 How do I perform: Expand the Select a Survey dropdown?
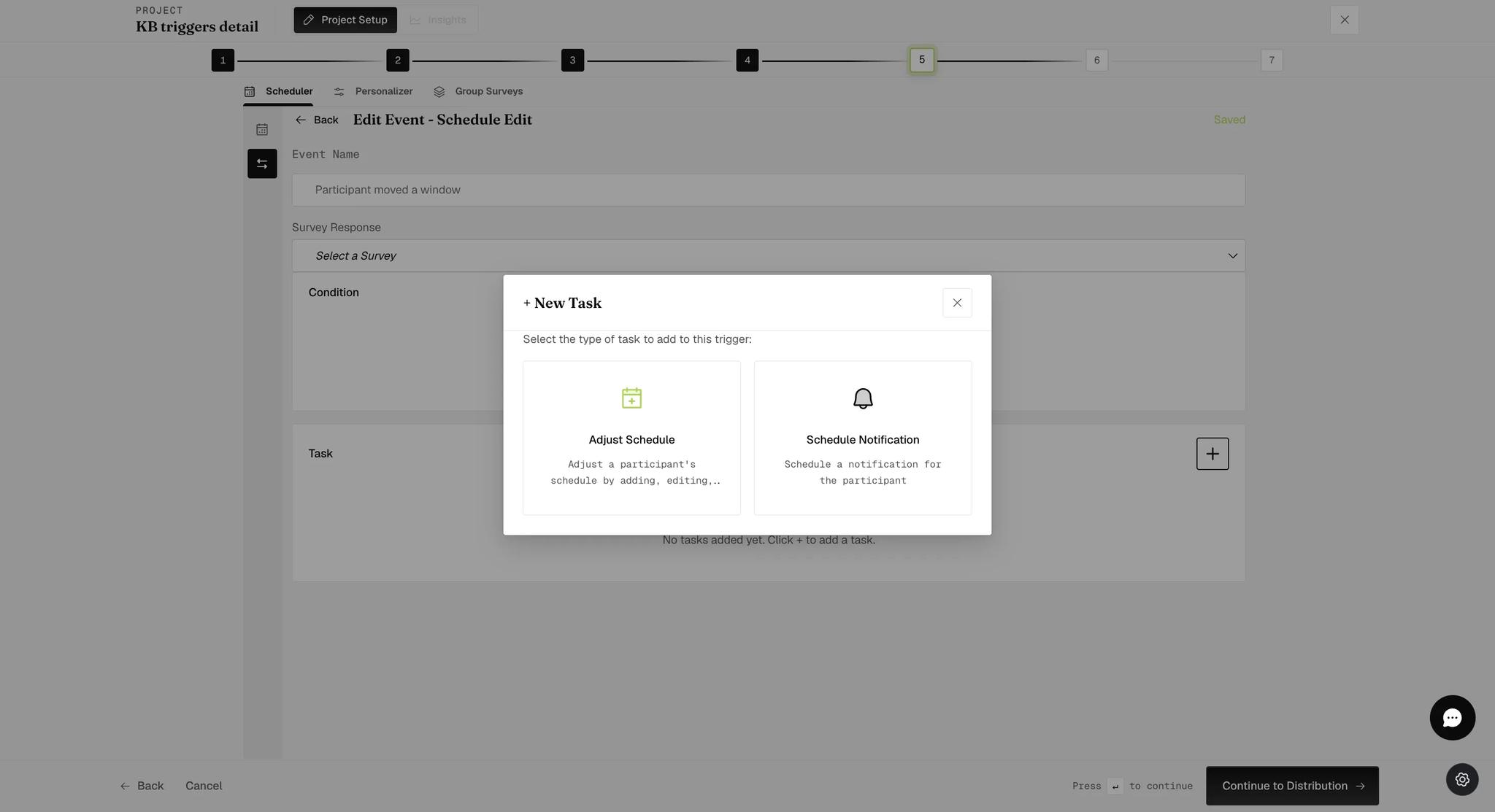pos(769,256)
